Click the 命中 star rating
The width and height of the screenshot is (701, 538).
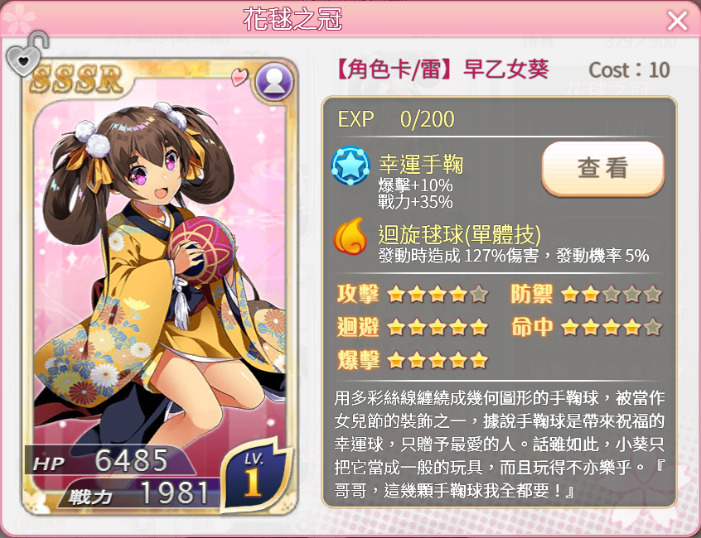pyautogui.click(x=611, y=327)
